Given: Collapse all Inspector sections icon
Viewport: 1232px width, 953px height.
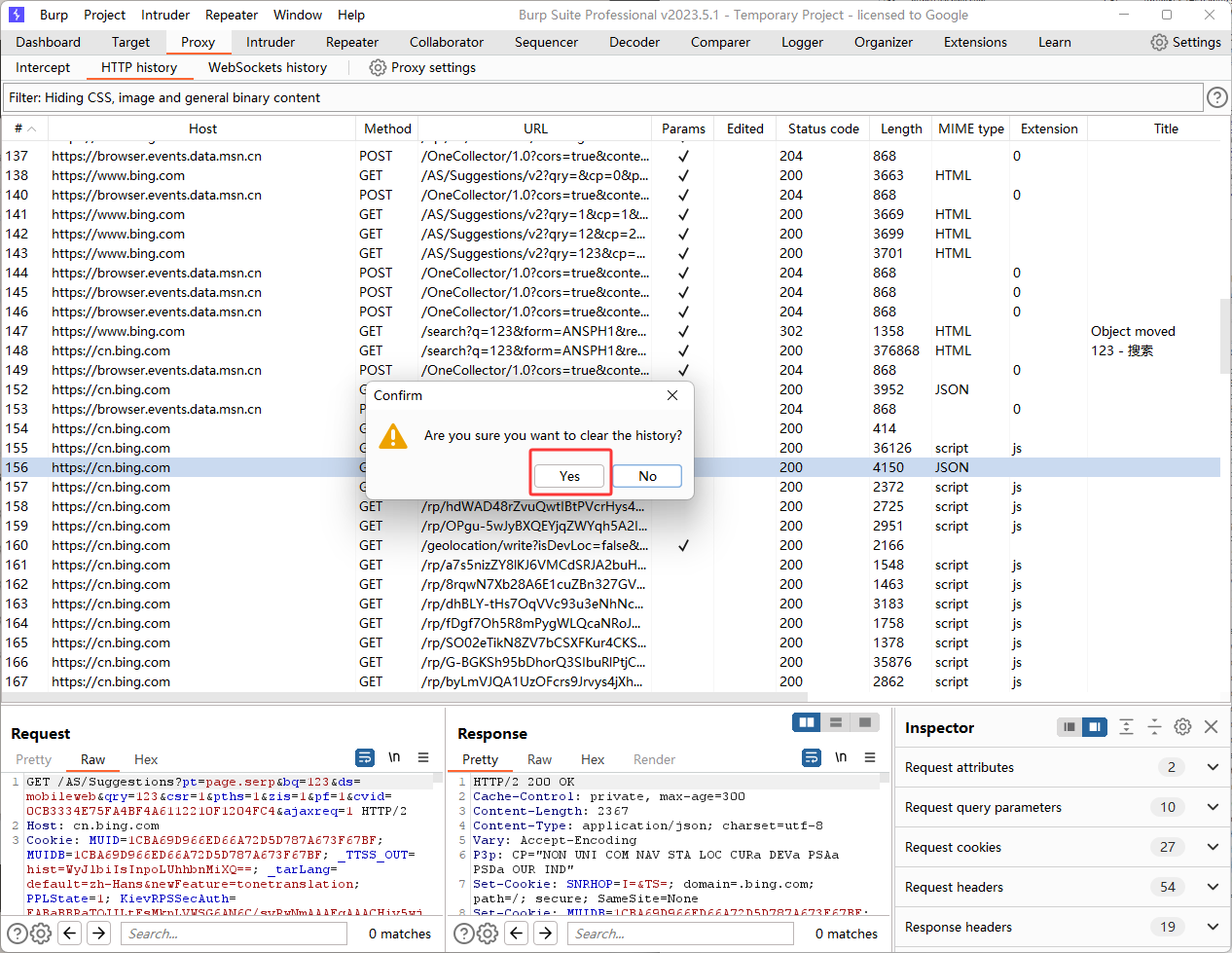Looking at the screenshot, I should (1154, 727).
